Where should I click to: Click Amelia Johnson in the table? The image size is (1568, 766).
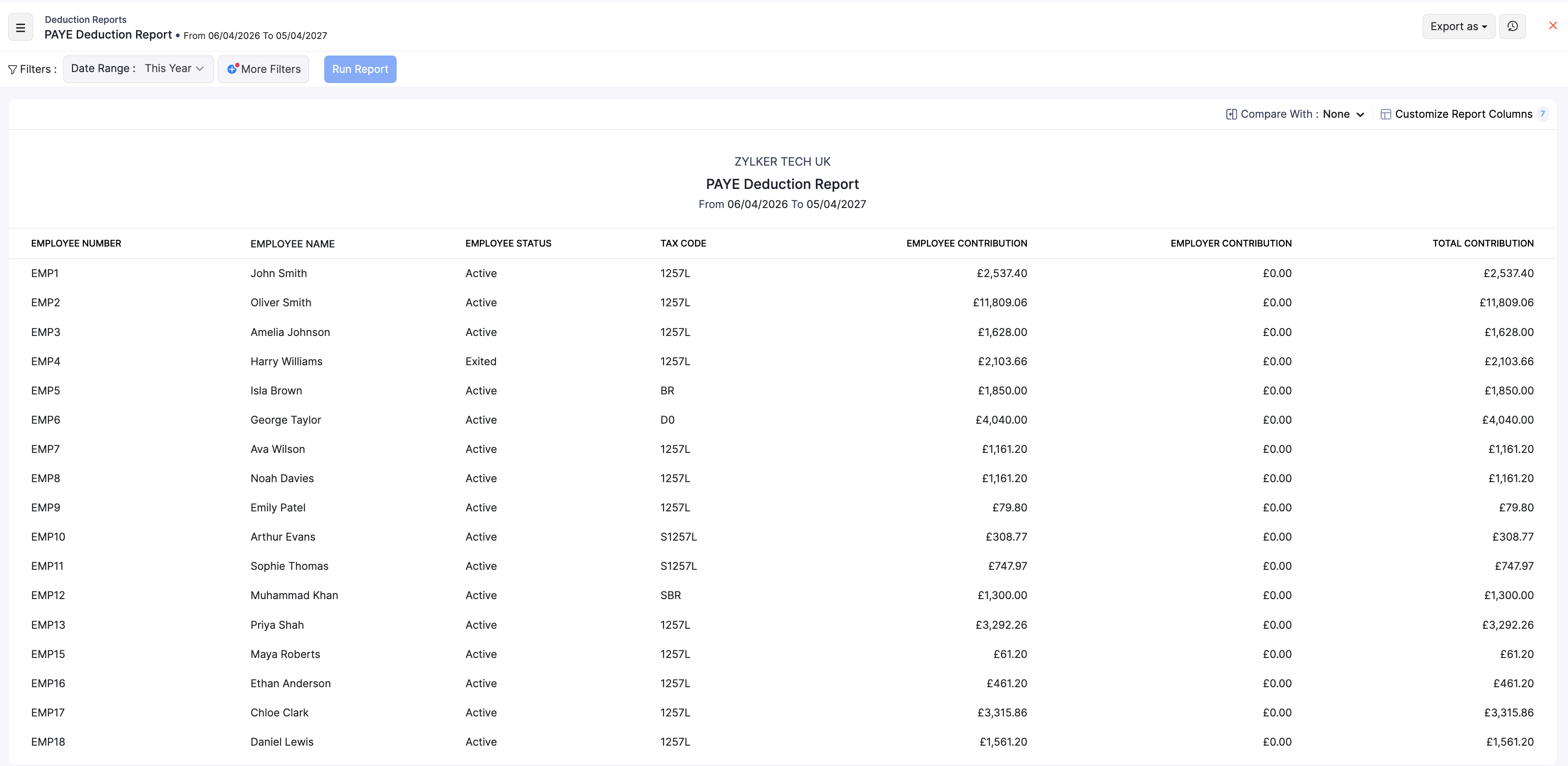(x=290, y=332)
